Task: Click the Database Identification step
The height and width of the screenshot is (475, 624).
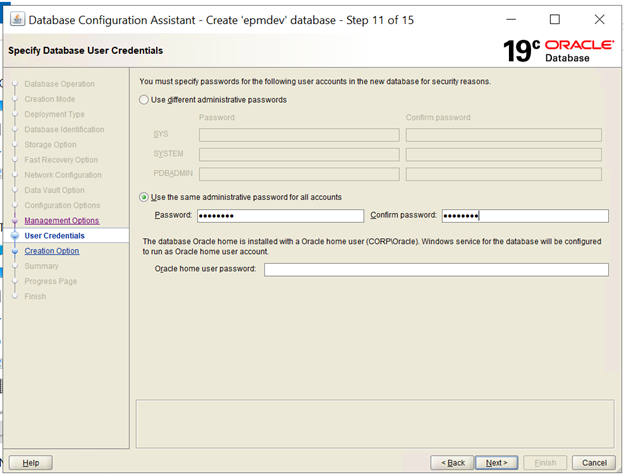Action: pyautogui.click(x=64, y=129)
